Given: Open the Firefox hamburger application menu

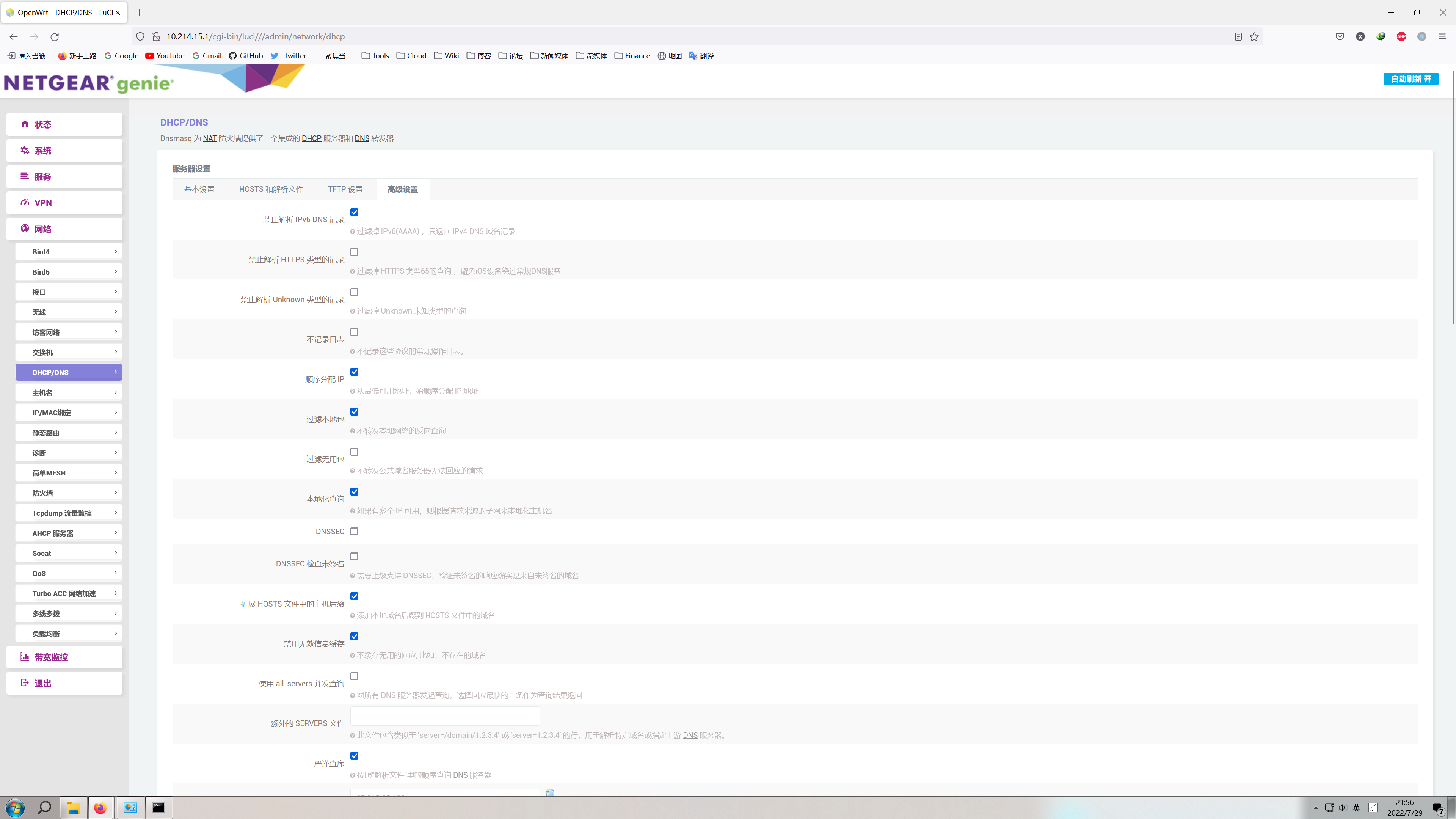Looking at the screenshot, I should (1442, 37).
